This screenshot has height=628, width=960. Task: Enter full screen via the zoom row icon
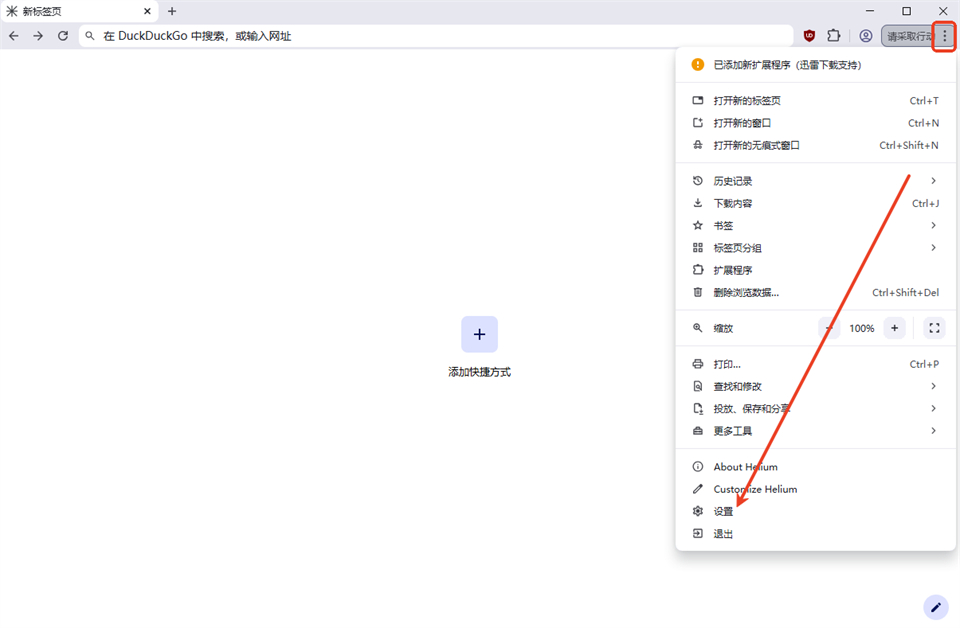pos(933,327)
